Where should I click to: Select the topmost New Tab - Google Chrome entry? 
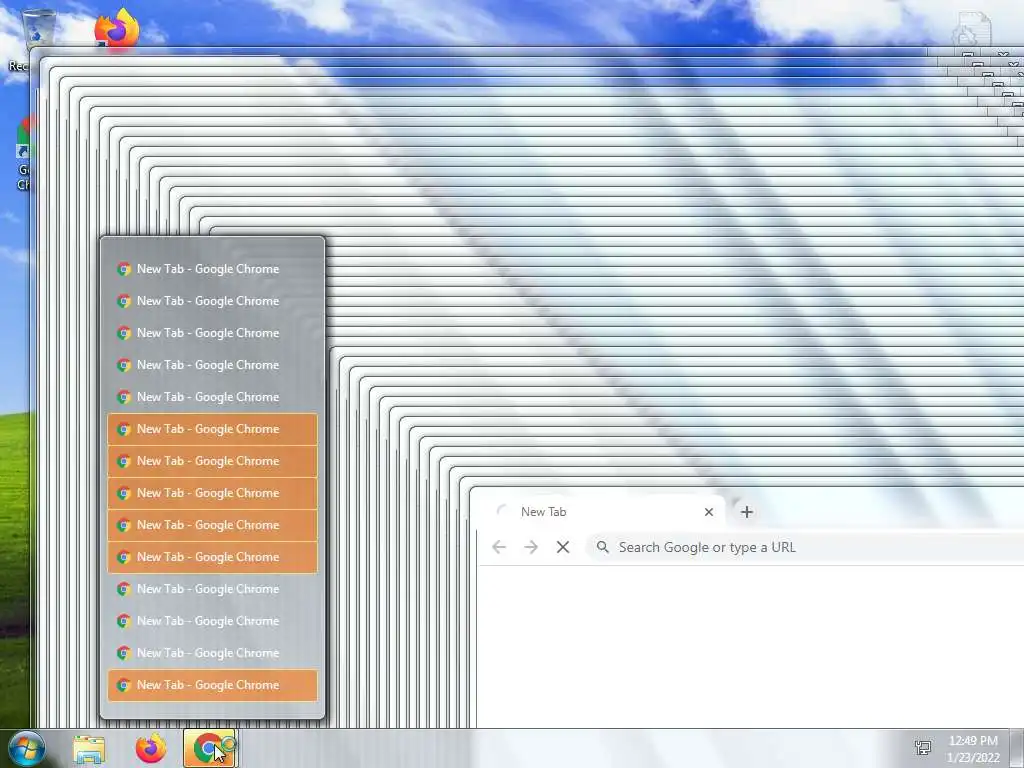pos(212,269)
